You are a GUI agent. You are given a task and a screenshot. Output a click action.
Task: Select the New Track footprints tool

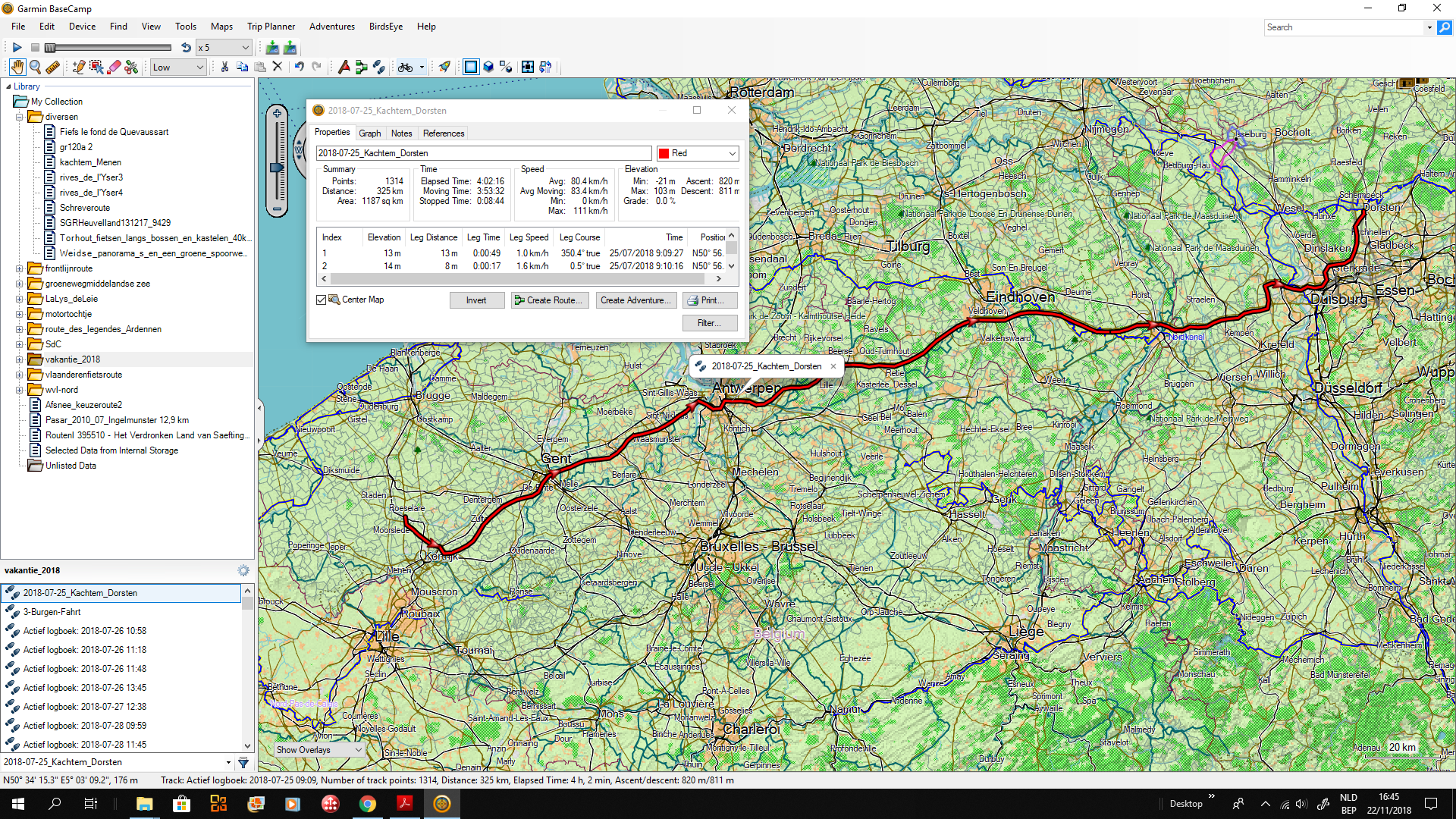[x=379, y=67]
